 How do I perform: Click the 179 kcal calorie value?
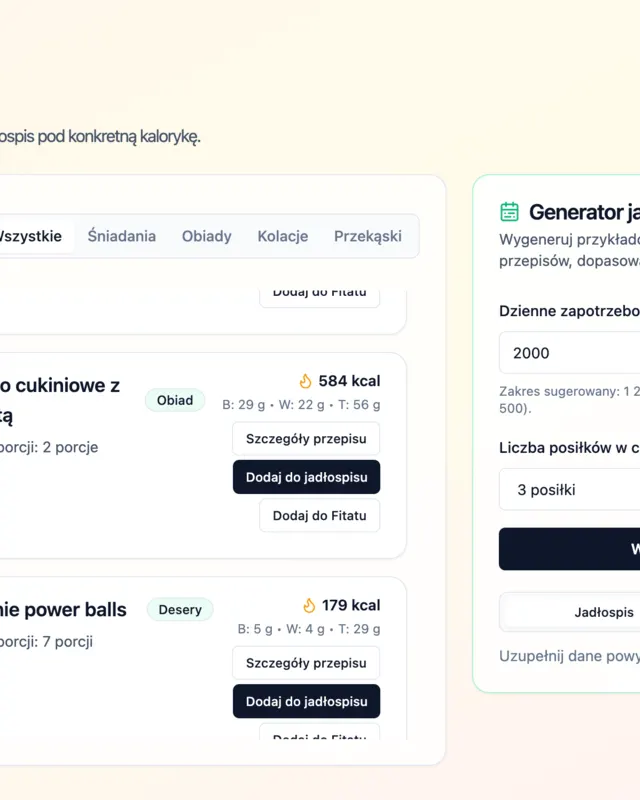click(351, 606)
